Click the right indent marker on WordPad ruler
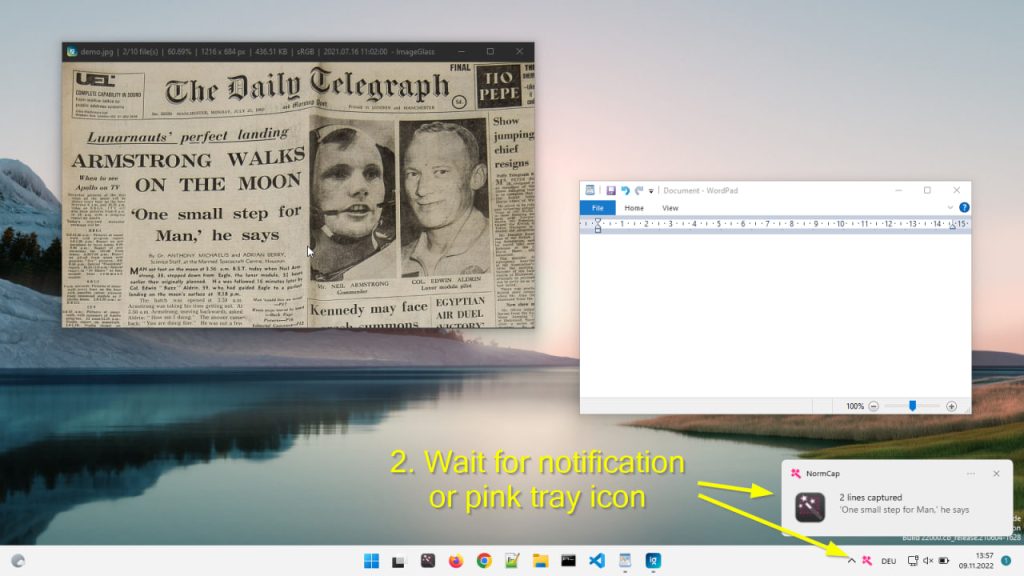The height and width of the screenshot is (576, 1024). click(952, 226)
